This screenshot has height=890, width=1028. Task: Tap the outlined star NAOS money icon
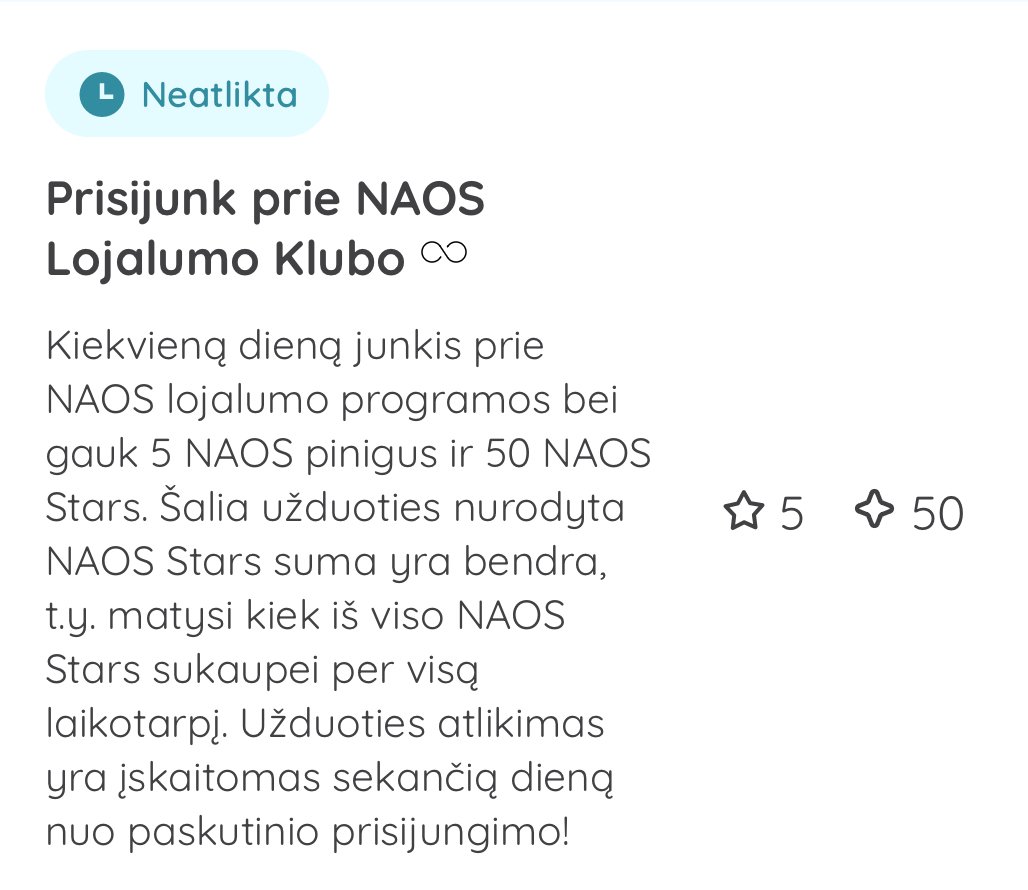(x=743, y=511)
